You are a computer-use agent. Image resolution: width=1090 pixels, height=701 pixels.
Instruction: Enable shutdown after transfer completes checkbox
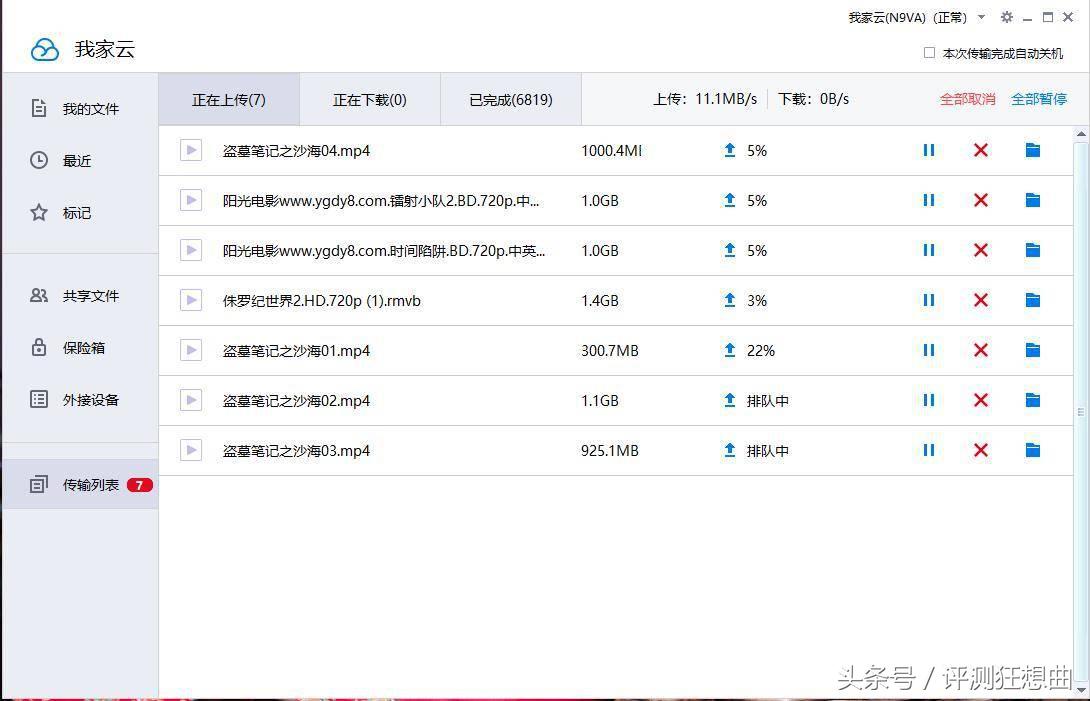930,54
